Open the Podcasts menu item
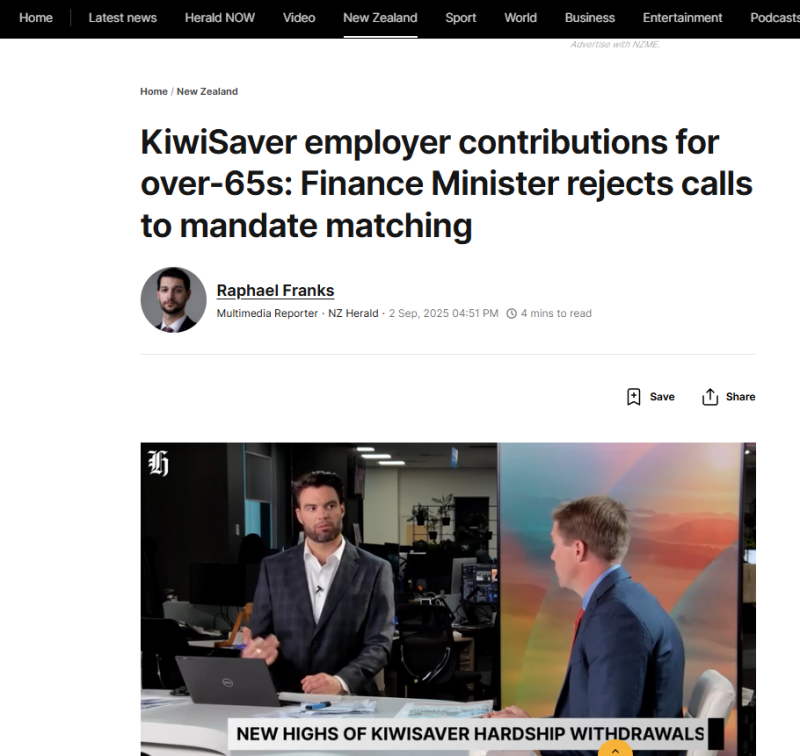The width and height of the screenshot is (800, 756). (x=775, y=18)
